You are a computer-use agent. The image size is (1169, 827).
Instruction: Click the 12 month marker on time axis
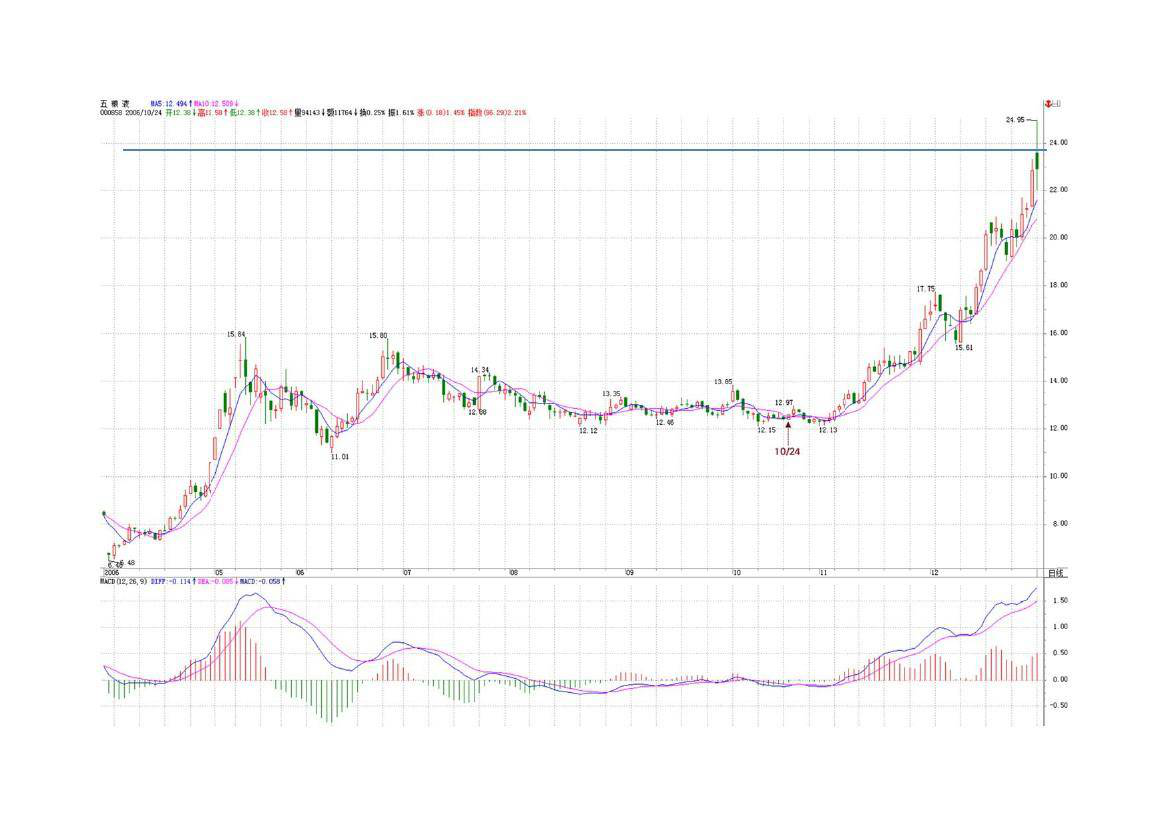934,573
